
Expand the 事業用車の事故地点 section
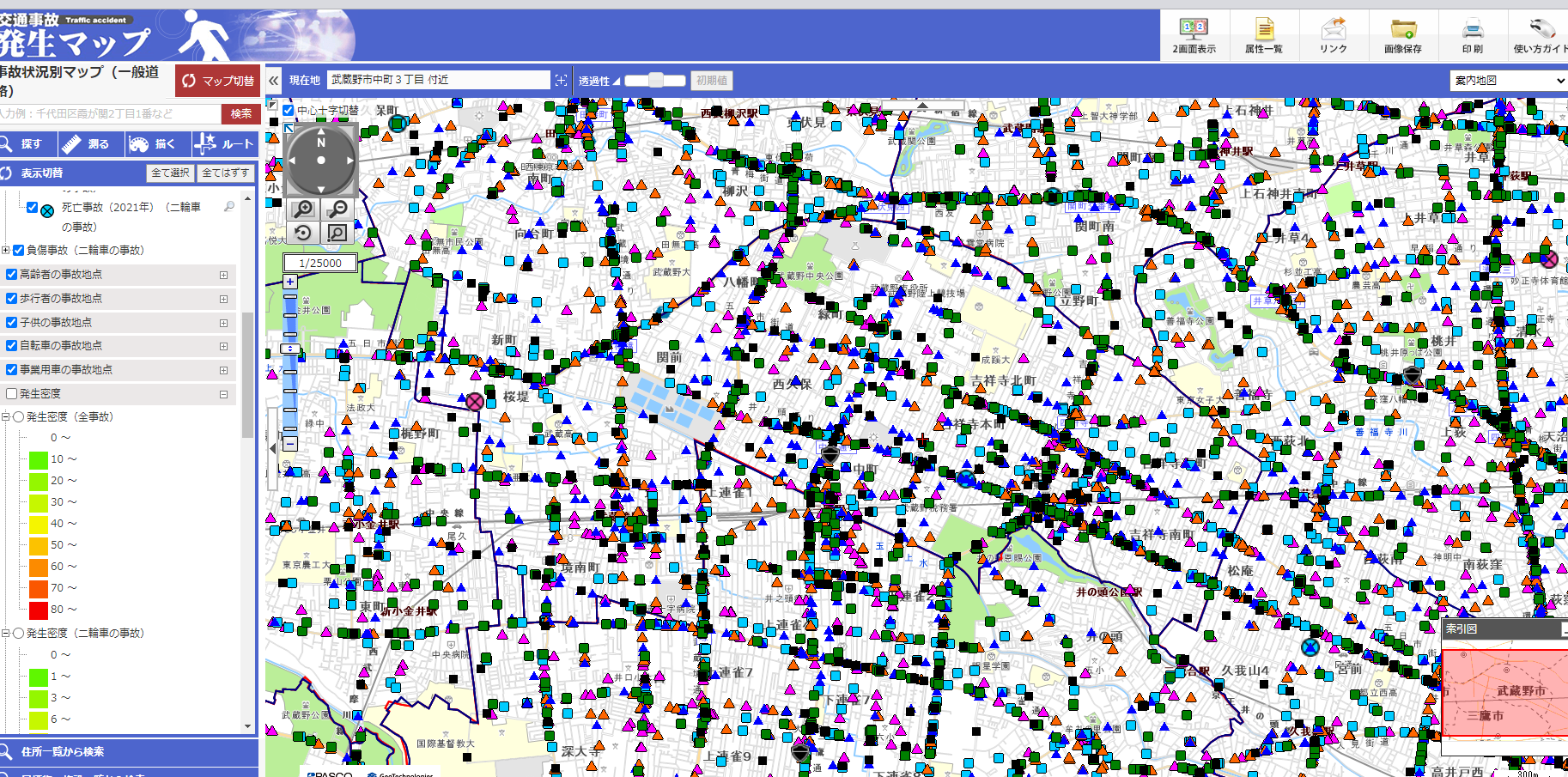[x=223, y=371]
